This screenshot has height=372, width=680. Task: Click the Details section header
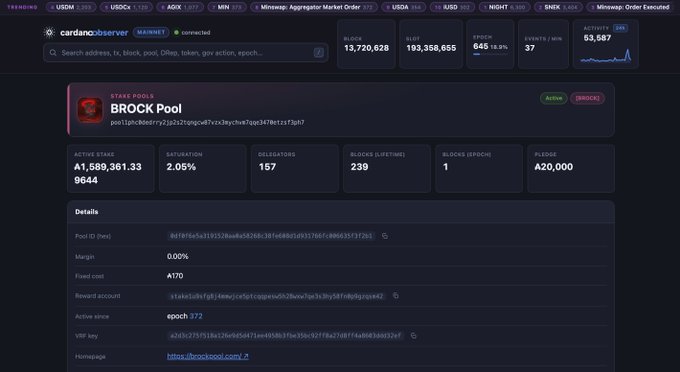(x=341, y=212)
